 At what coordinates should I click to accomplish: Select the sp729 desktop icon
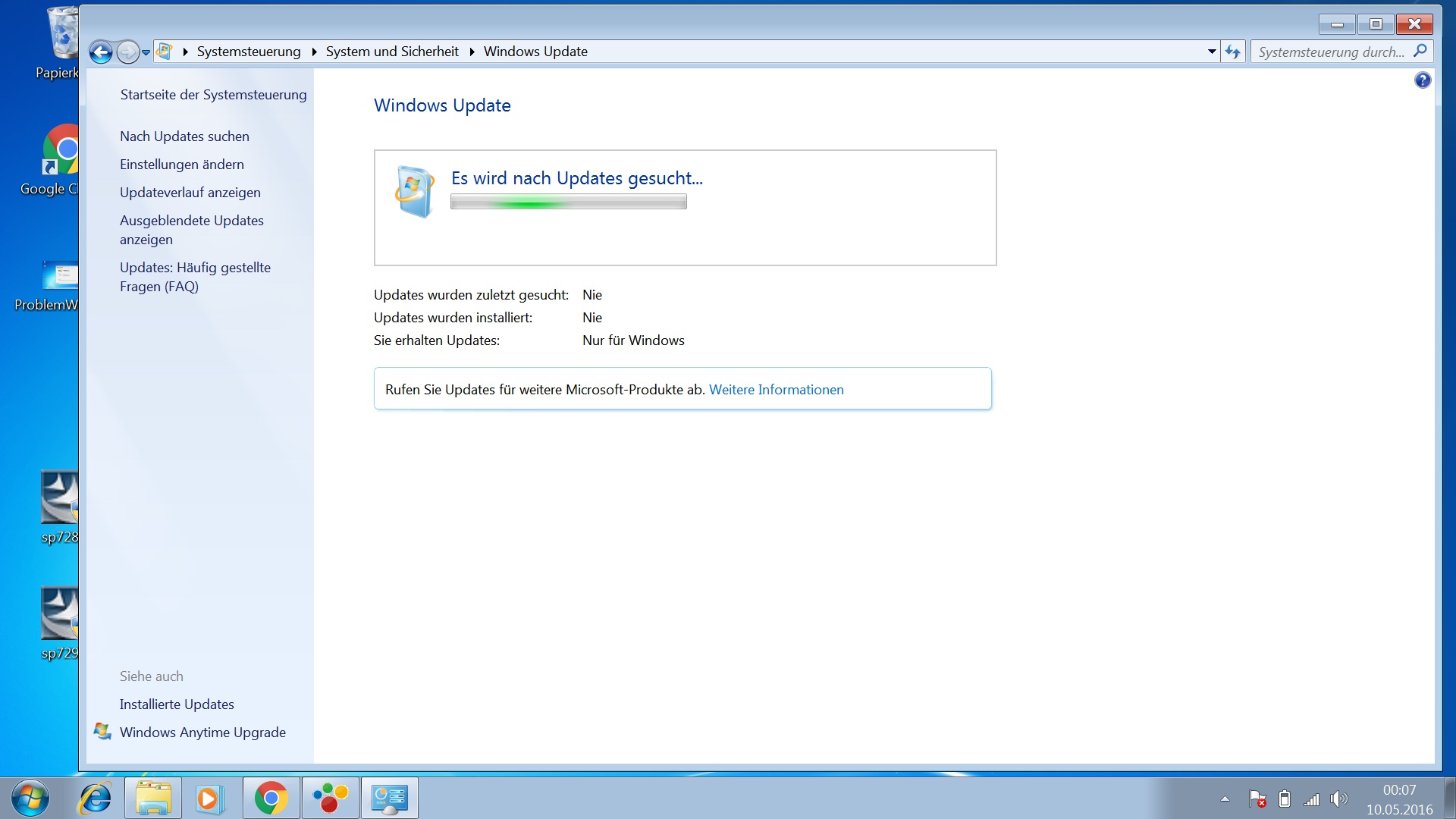click(59, 623)
